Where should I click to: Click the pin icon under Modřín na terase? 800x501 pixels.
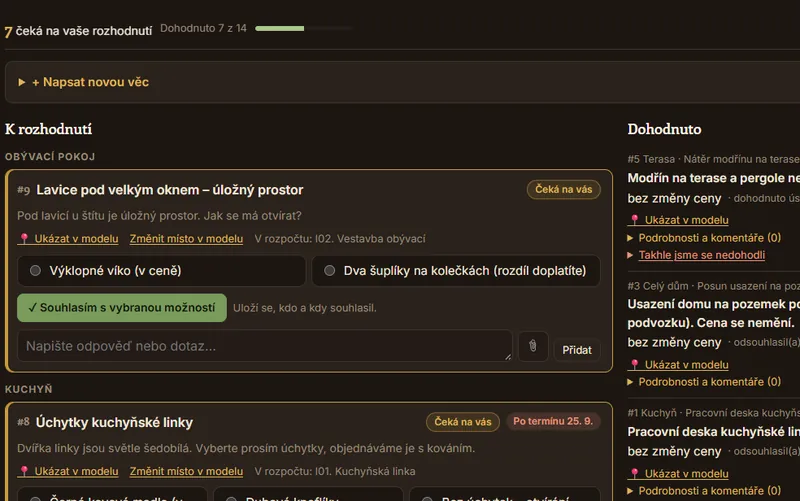tap(634, 220)
